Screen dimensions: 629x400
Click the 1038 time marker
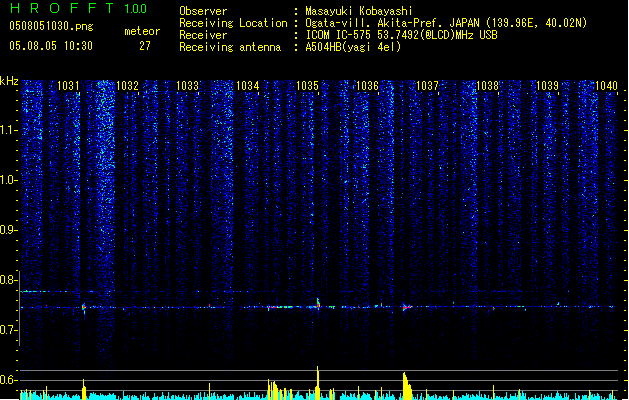487,85
